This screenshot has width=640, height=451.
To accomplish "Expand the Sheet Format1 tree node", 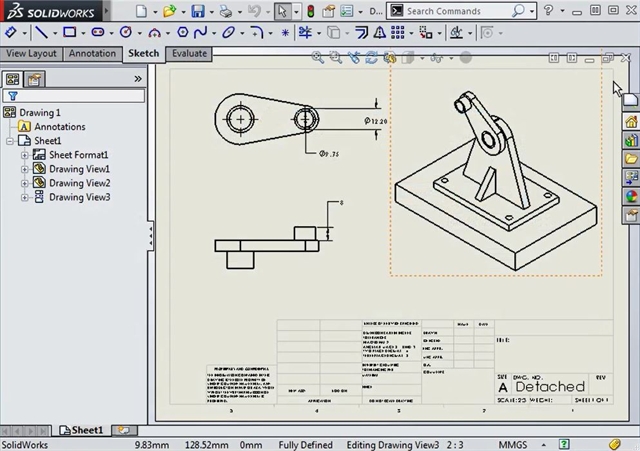I will coord(25,155).
